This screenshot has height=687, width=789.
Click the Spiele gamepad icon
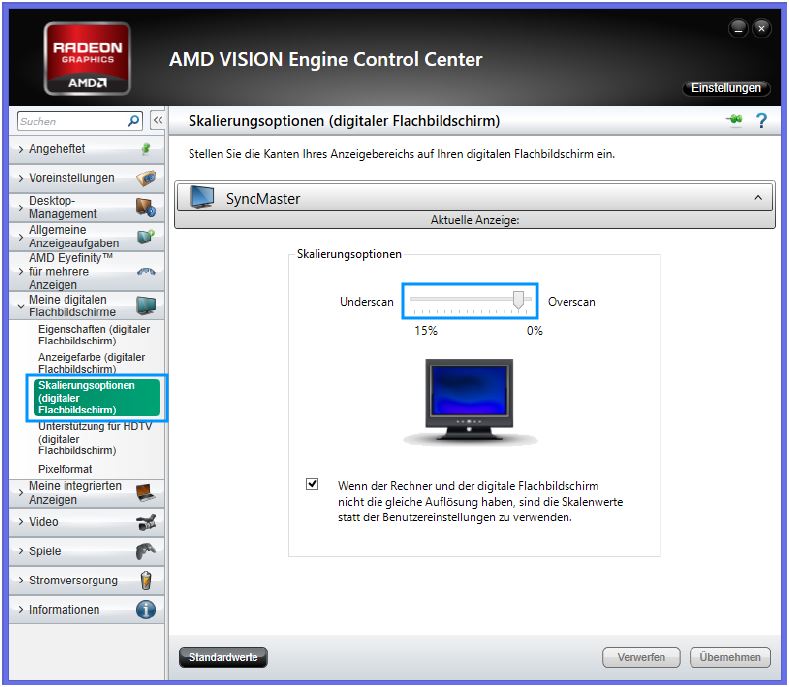click(146, 551)
